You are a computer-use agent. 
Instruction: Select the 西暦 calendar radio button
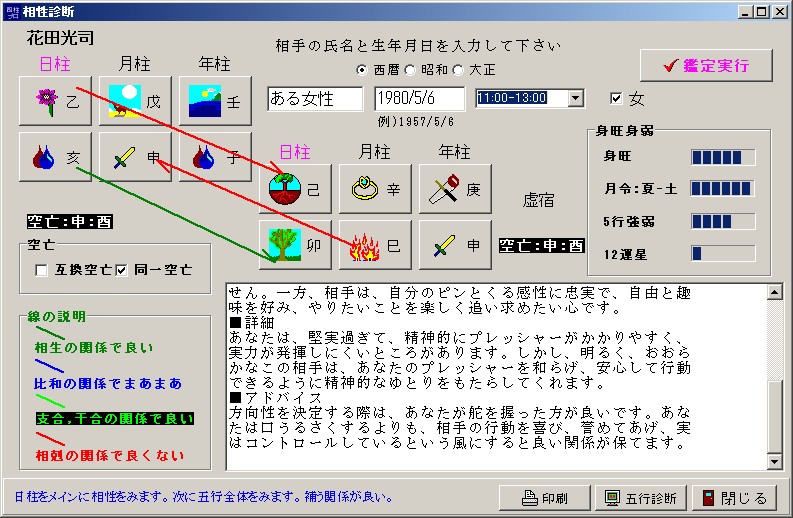[x=362, y=70]
